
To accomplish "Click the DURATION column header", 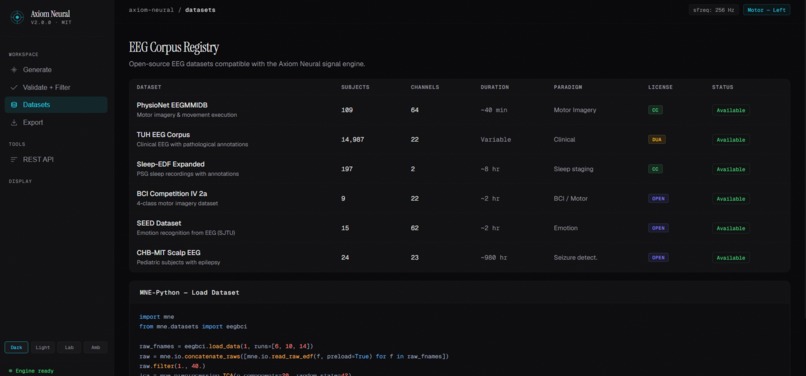I will point(494,87).
